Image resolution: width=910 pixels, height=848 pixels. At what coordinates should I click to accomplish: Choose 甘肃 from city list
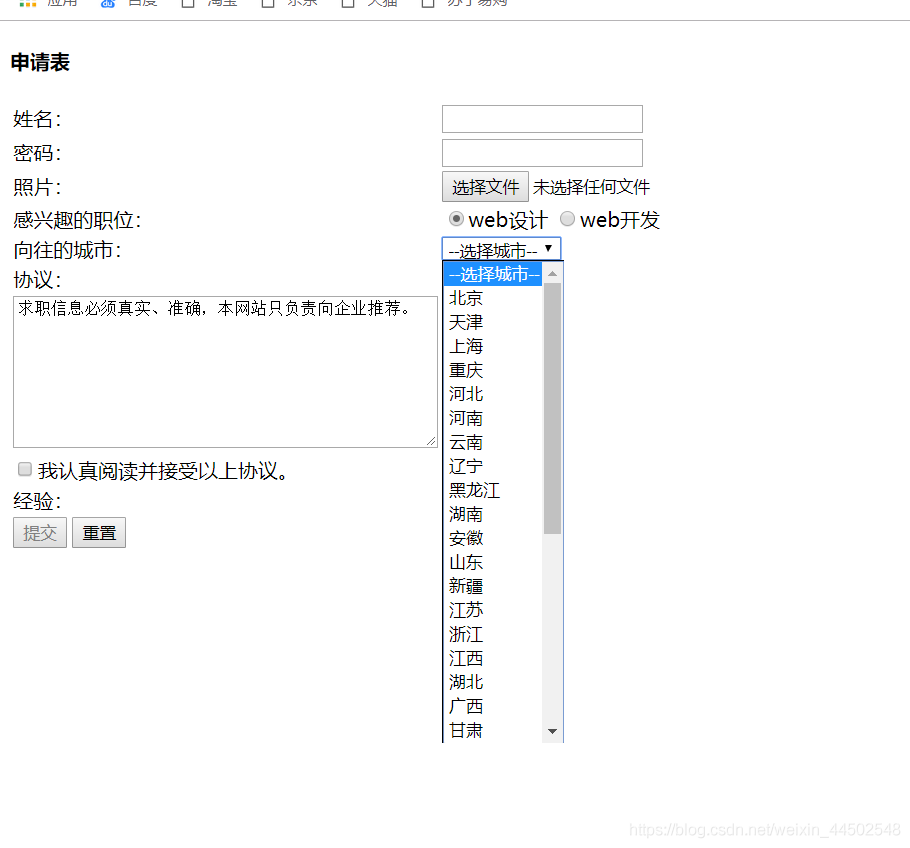pyautogui.click(x=493, y=730)
